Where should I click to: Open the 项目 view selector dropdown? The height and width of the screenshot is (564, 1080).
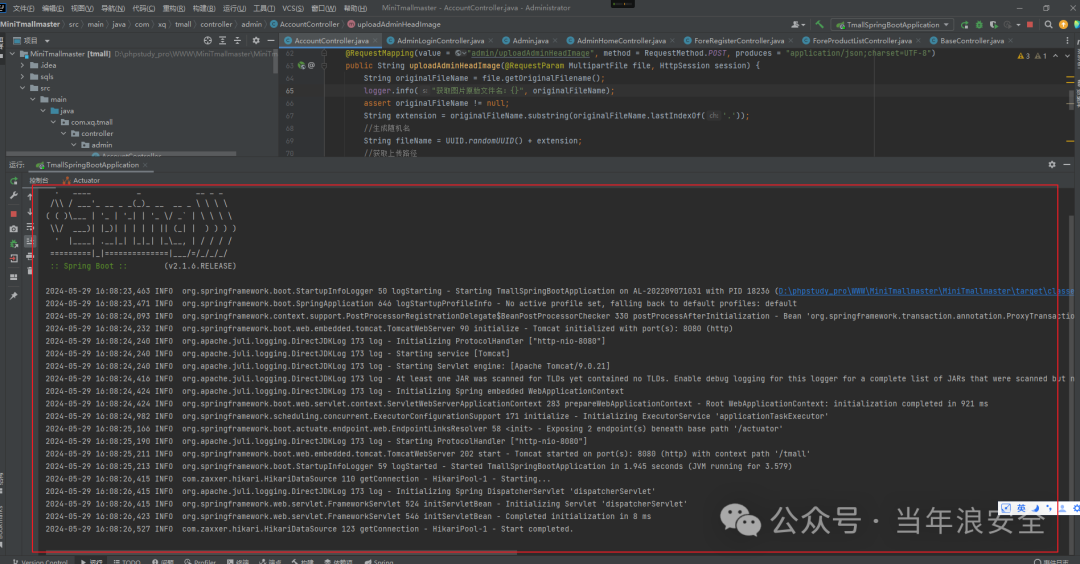point(31,41)
